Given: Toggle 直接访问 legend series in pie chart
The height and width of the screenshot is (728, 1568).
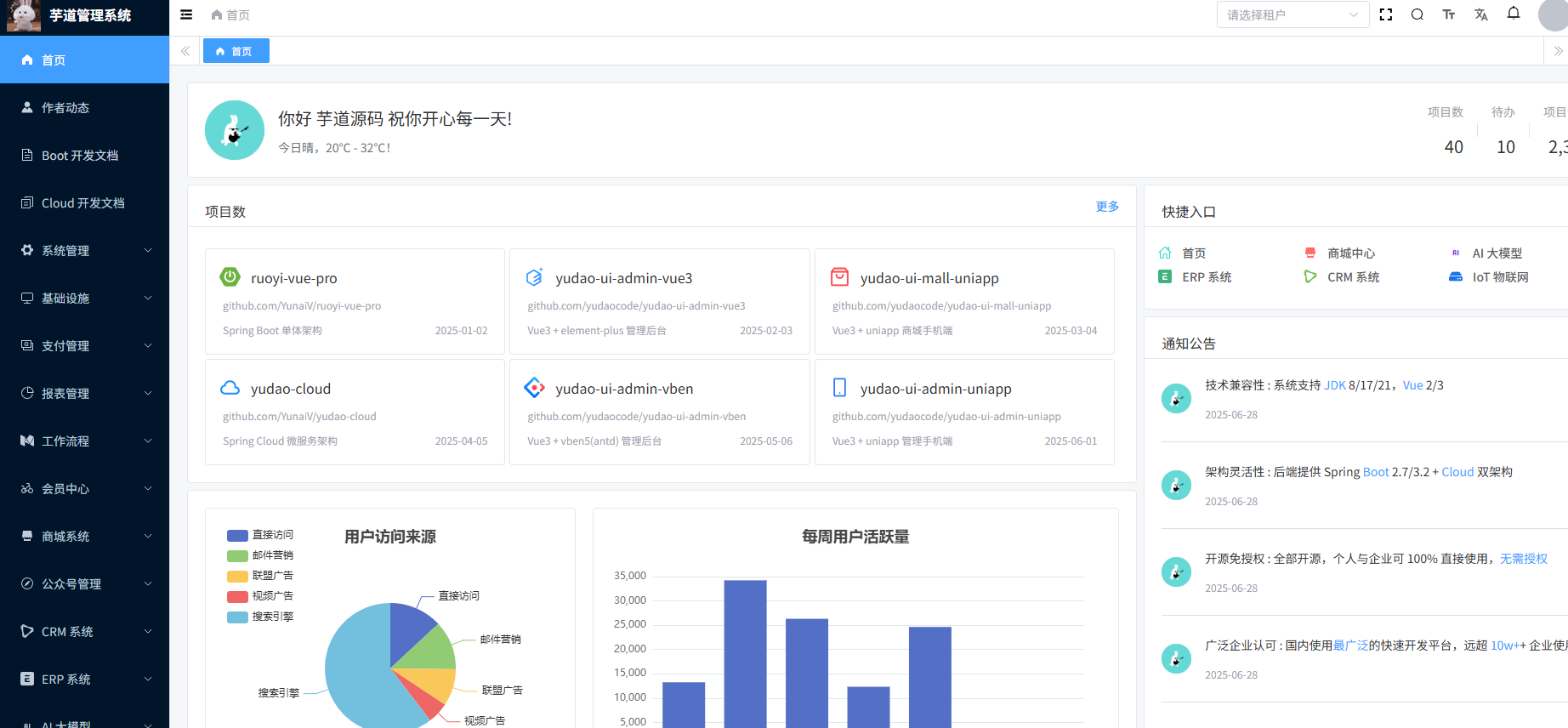Looking at the screenshot, I should [260, 535].
